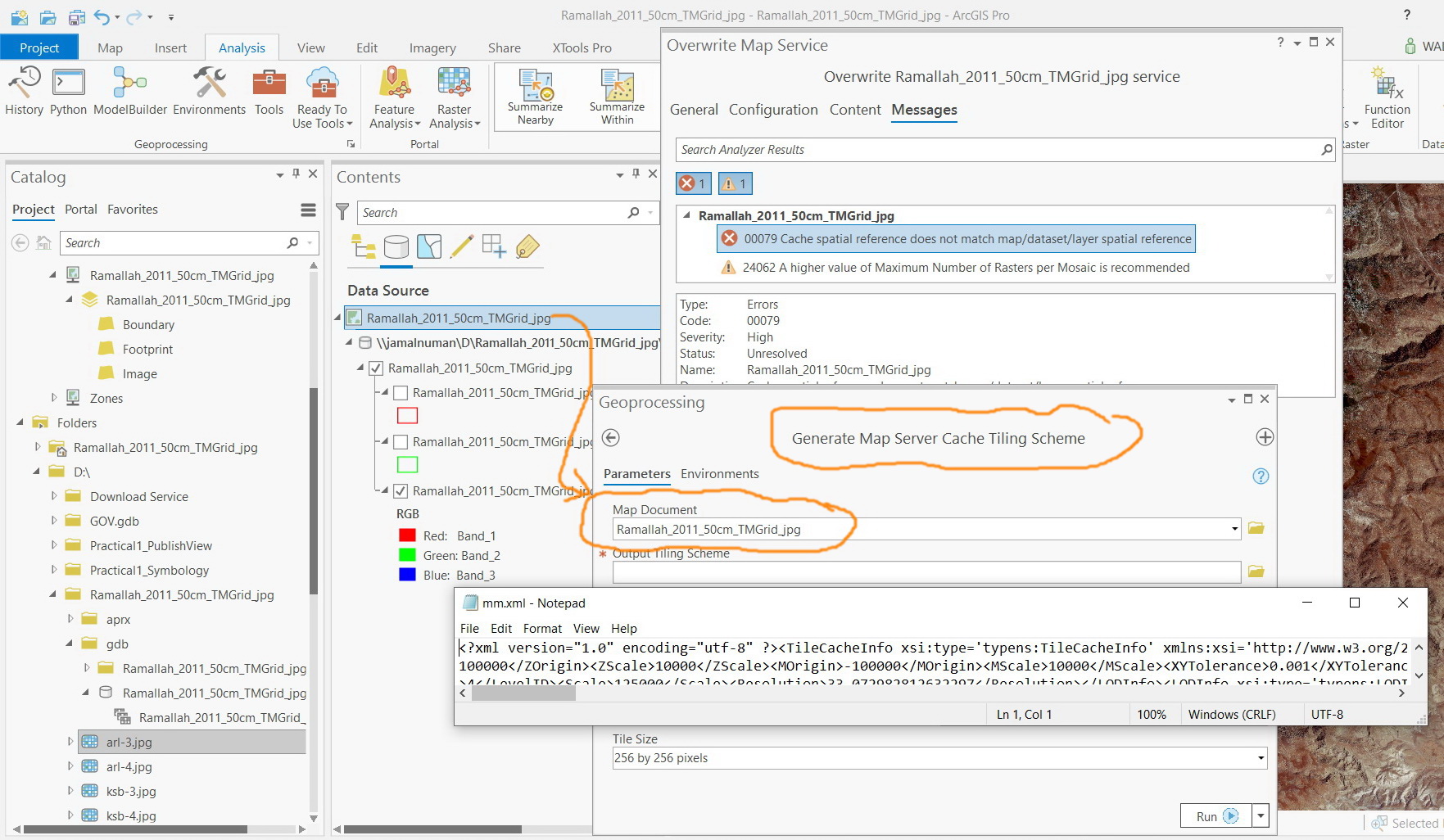Expand the Download Service folder

coord(54,496)
